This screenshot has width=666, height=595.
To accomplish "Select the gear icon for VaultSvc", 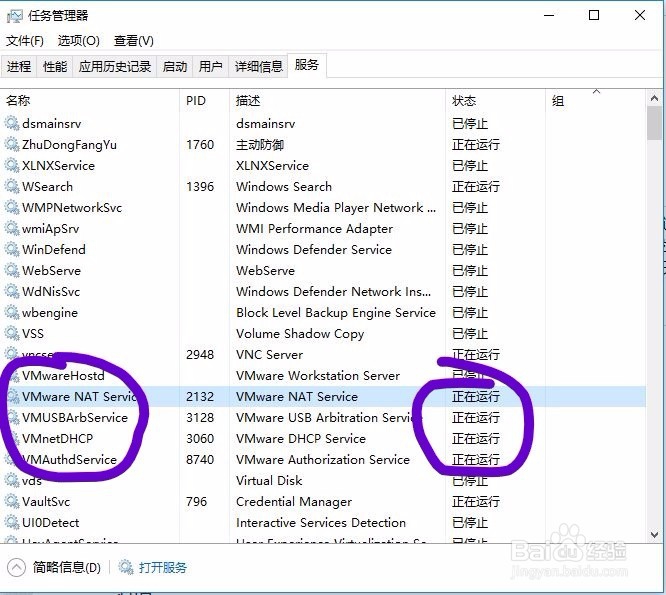I will coord(12,502).
